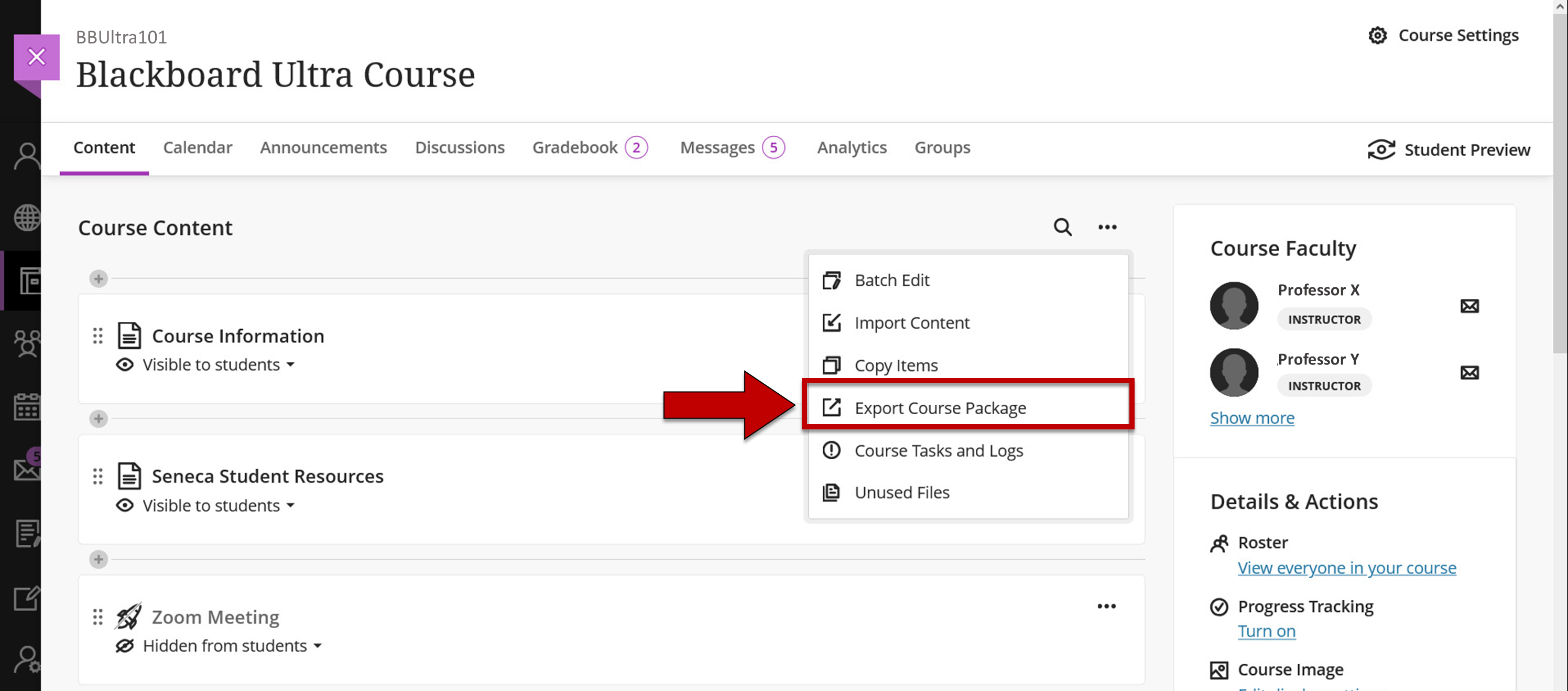
Task: Expand Zoom Meeting Hidden from students dropdown
Action: coord(317,646)
